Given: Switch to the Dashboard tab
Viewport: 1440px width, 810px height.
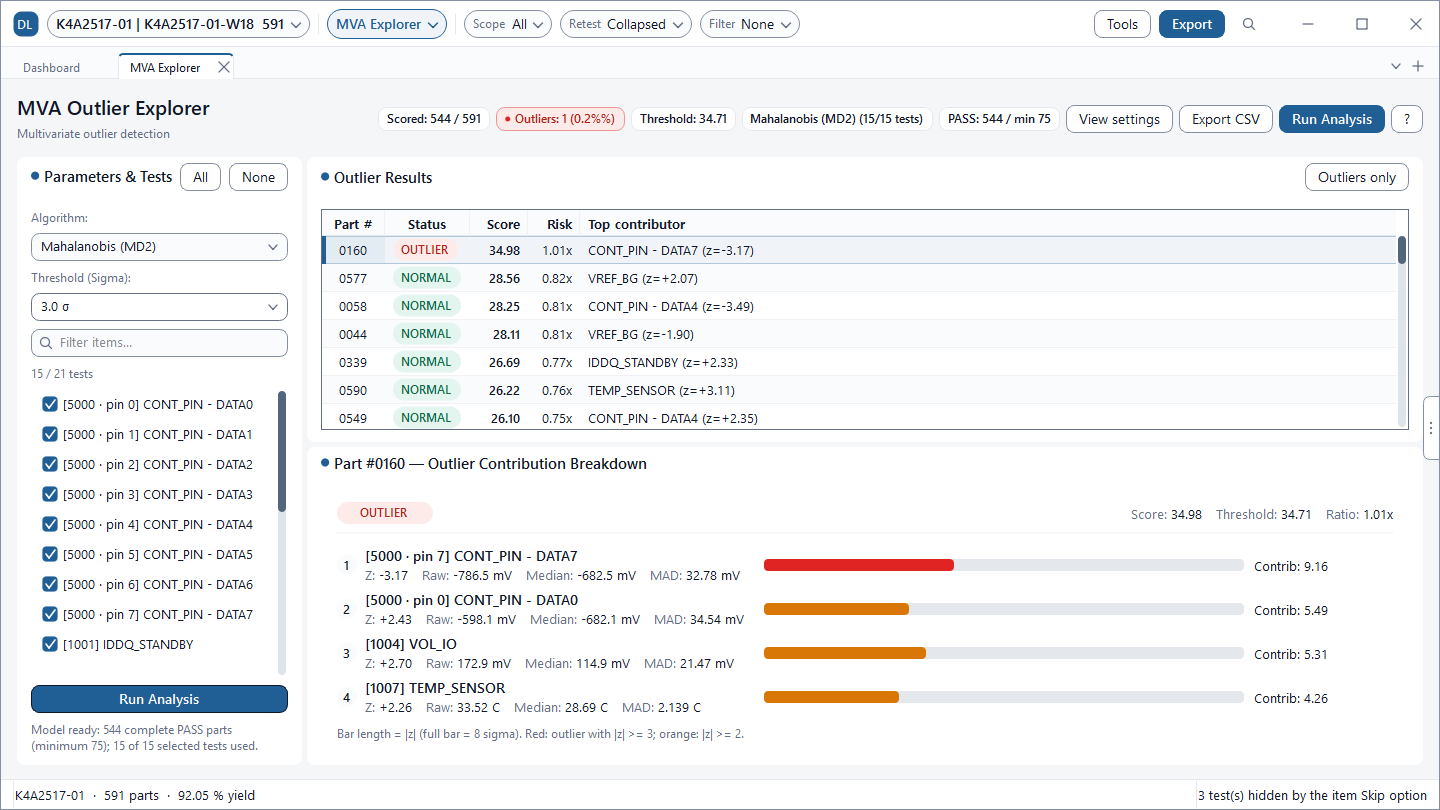Looking at the screenshot, I should (x=52, y=68).
